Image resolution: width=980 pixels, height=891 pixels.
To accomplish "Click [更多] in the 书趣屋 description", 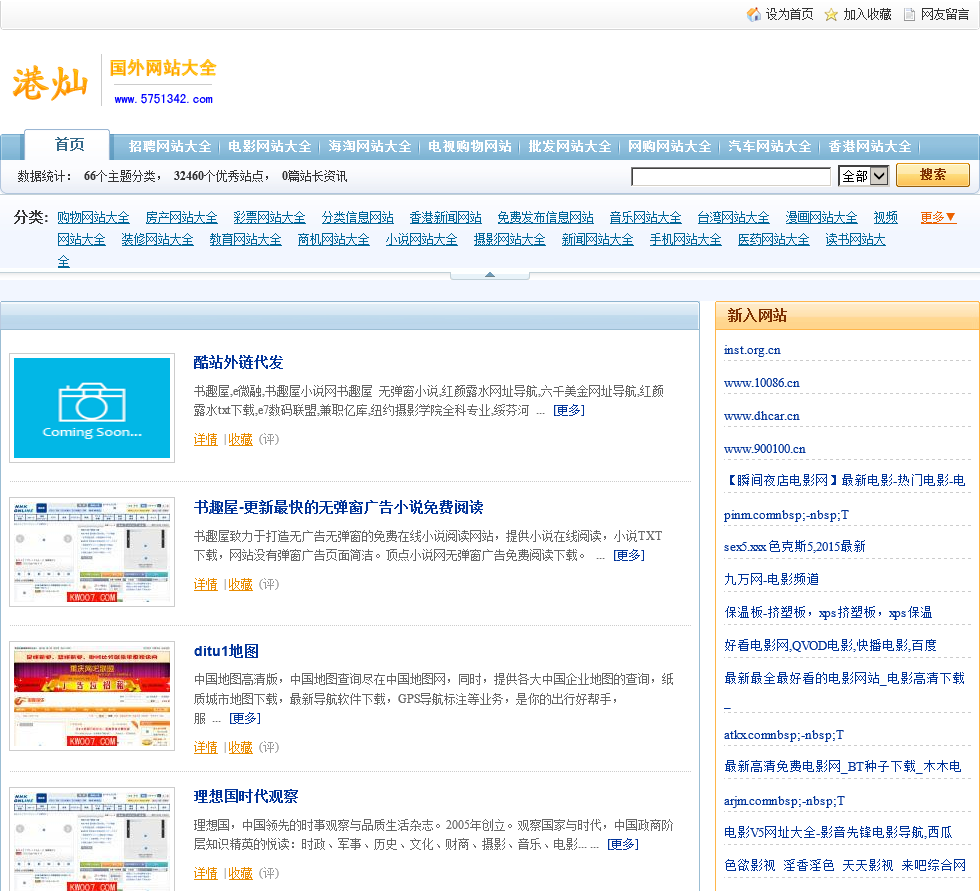I will click(629, 555).
